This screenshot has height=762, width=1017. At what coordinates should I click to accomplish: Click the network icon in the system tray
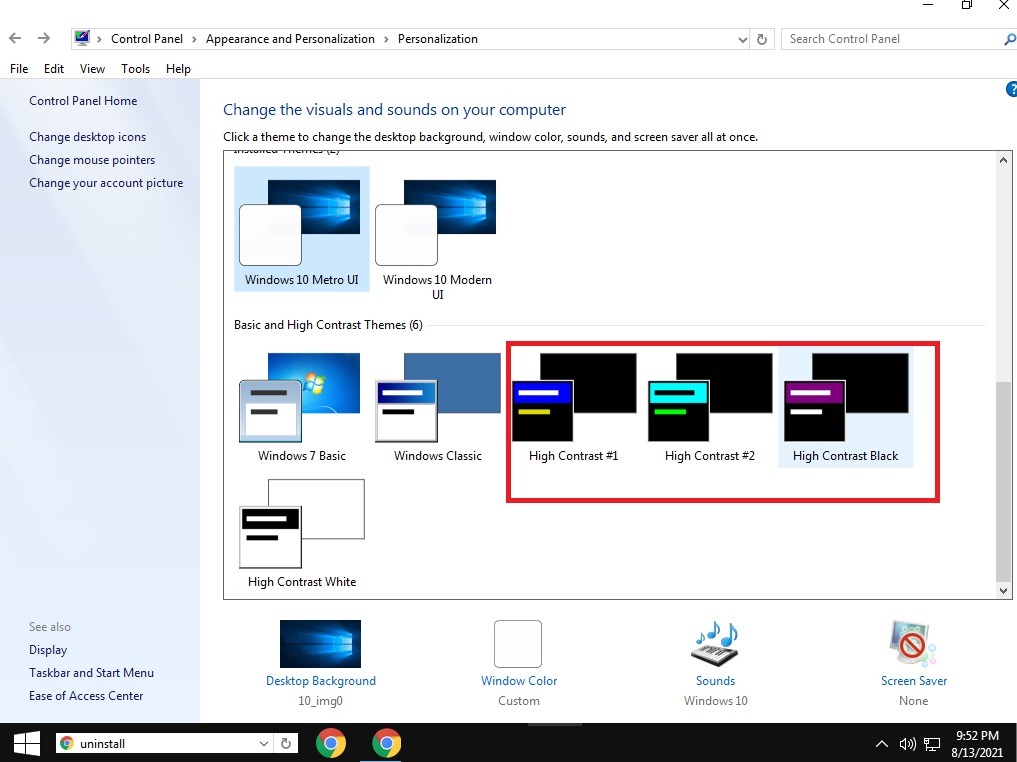tap(930, 744)
